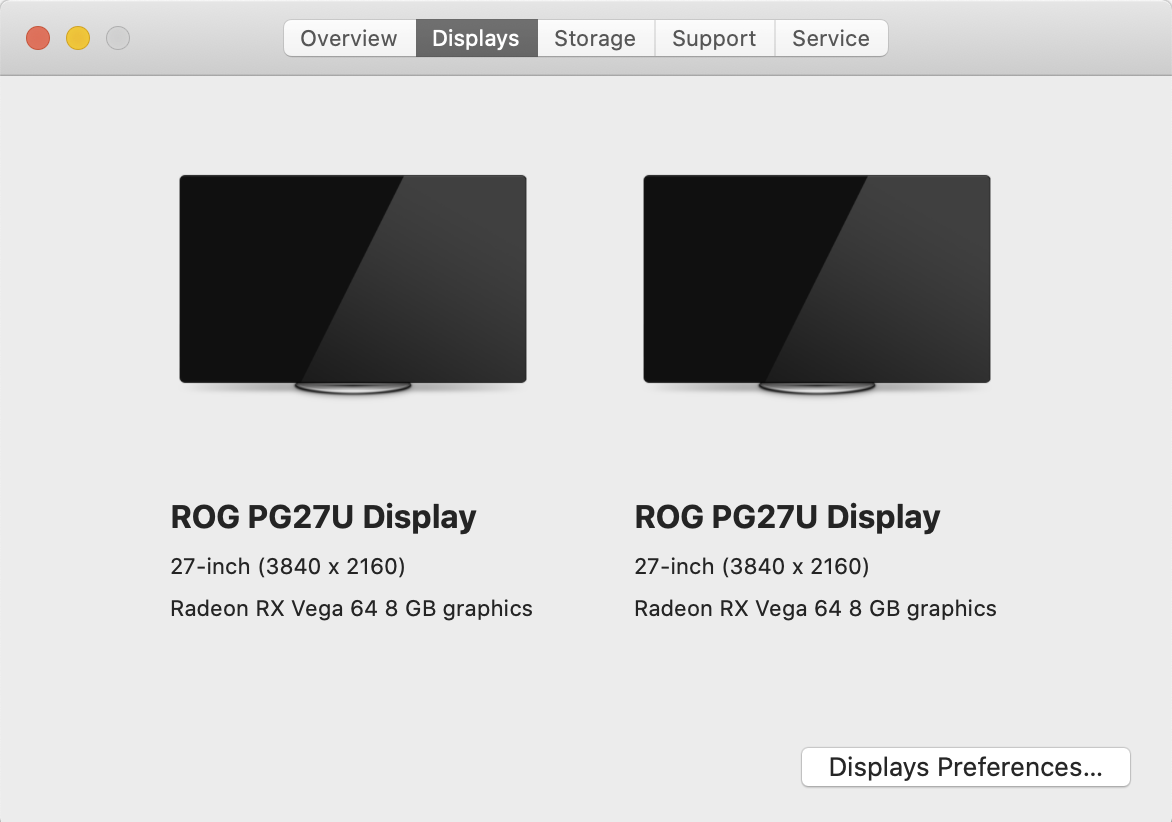This screenshot has height=822, width=1172.
Task: Minimize the window with the yellow button
Action: coord(78,39)
